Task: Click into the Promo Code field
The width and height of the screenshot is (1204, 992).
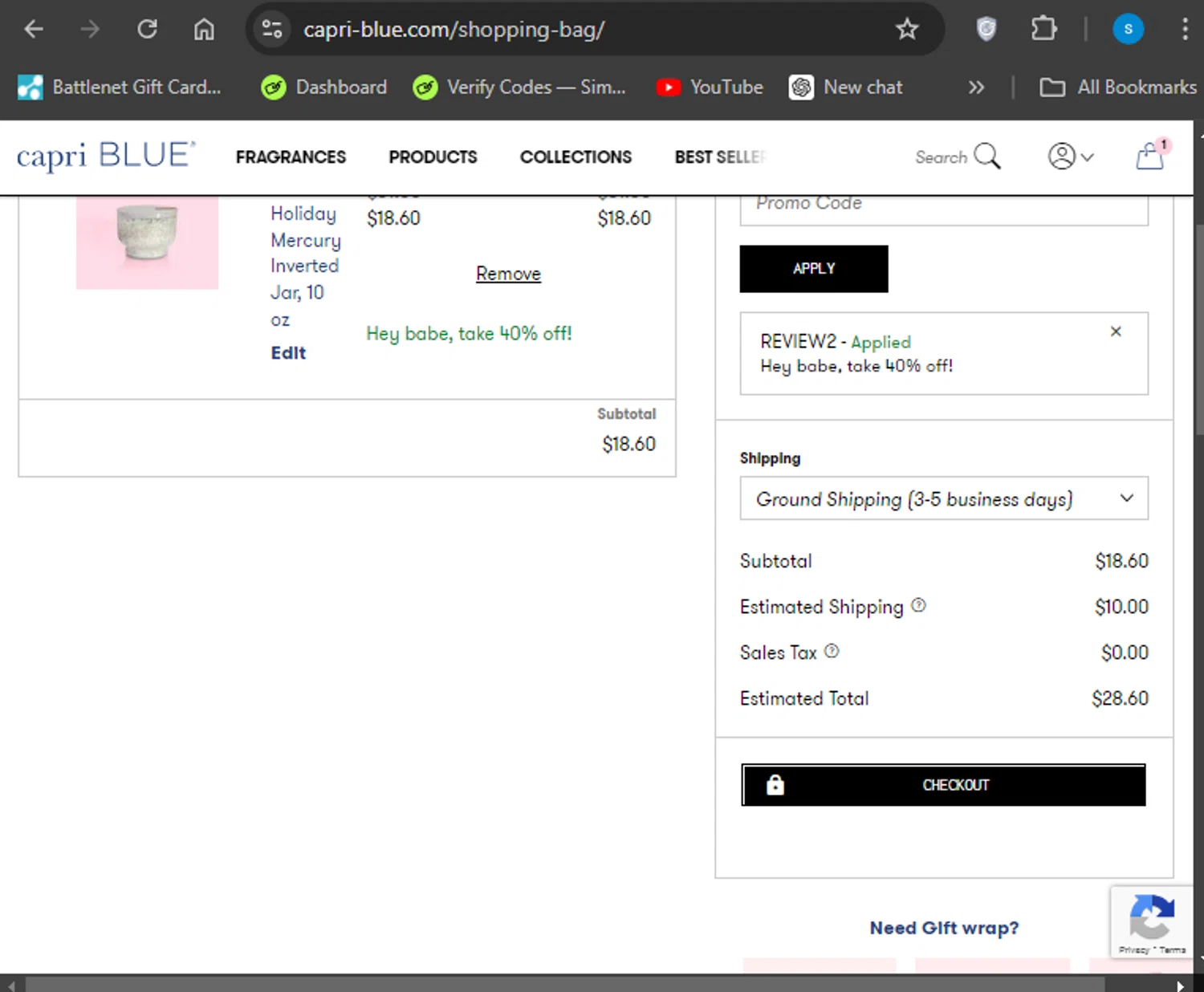Action: [x=943, y=207]
